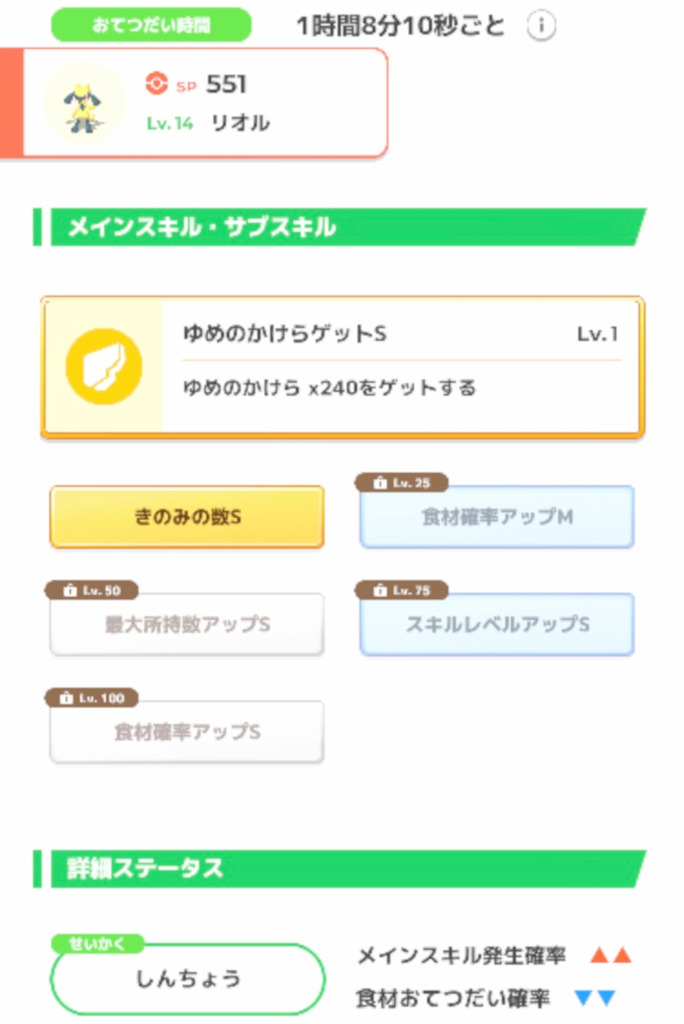
Task: Tap the info icon beside helping time
Action: pos(541,26)
